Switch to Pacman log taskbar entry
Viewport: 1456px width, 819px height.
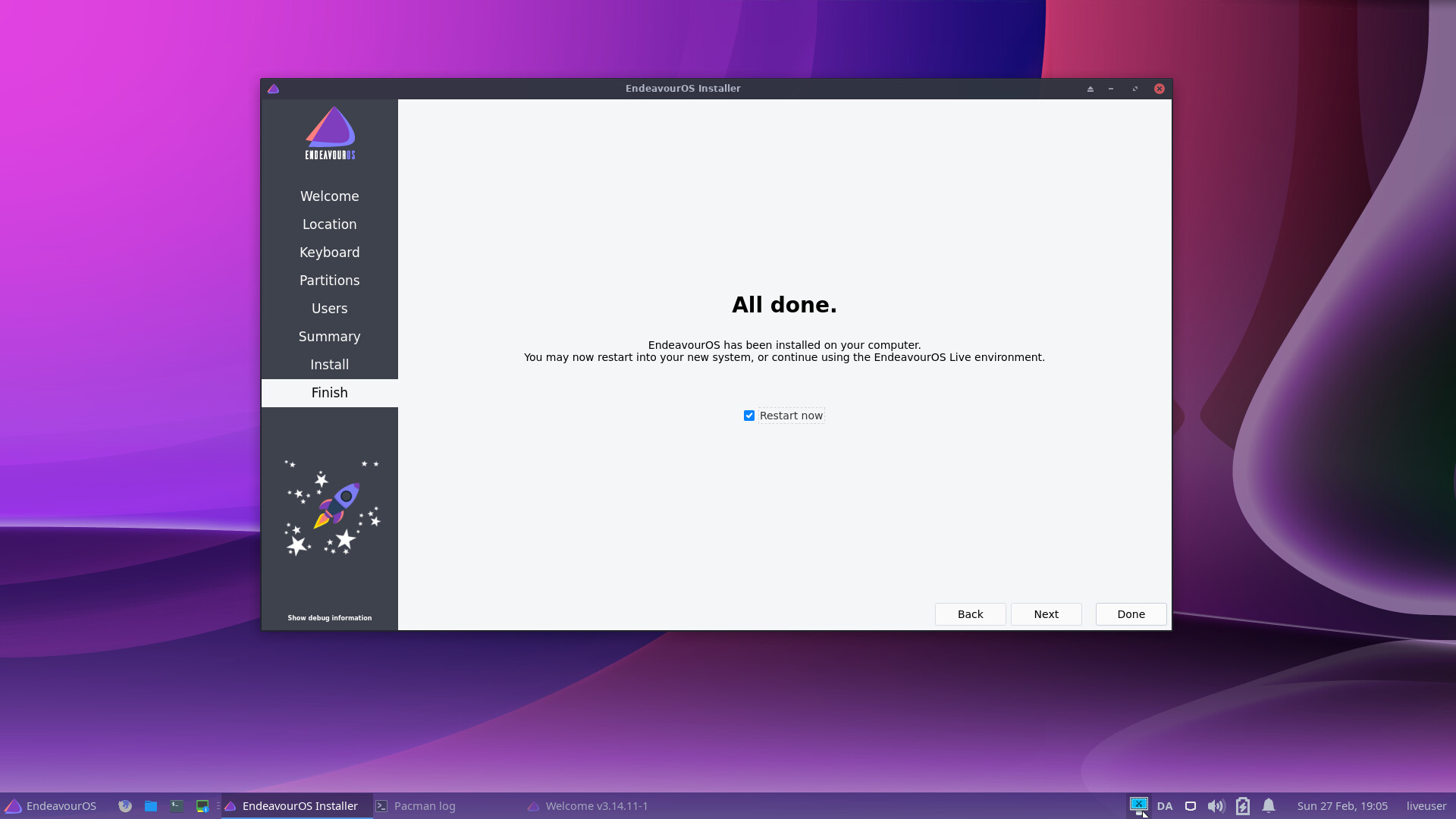[x=449, y=806]
